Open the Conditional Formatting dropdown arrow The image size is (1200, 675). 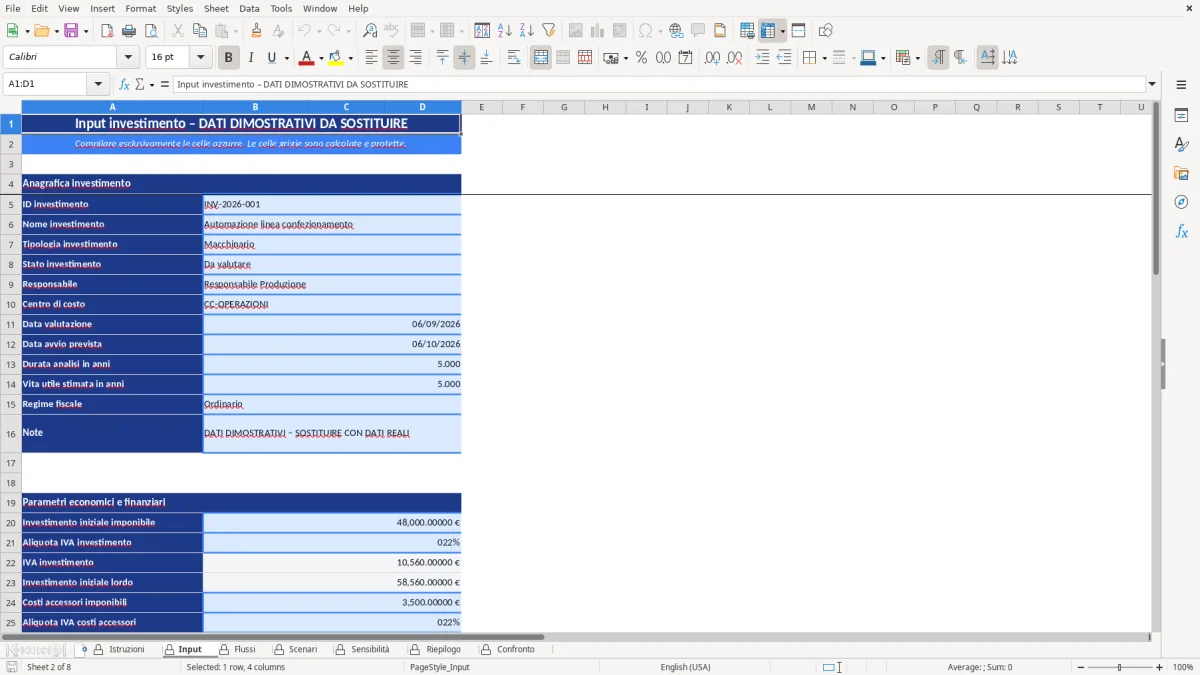[917, 58]
